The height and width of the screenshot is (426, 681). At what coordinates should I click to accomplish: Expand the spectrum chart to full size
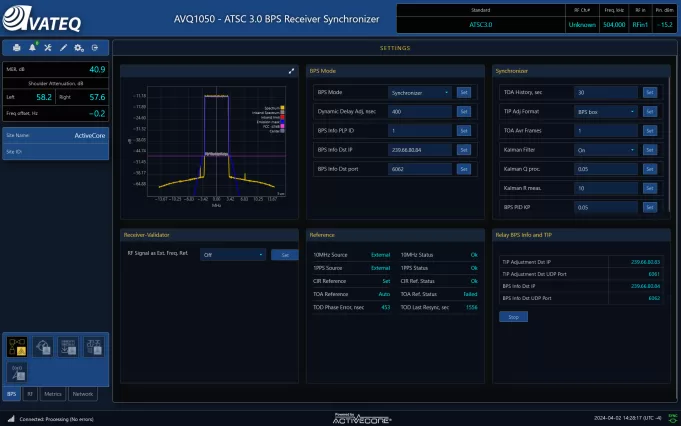click(x=291, y=71)
